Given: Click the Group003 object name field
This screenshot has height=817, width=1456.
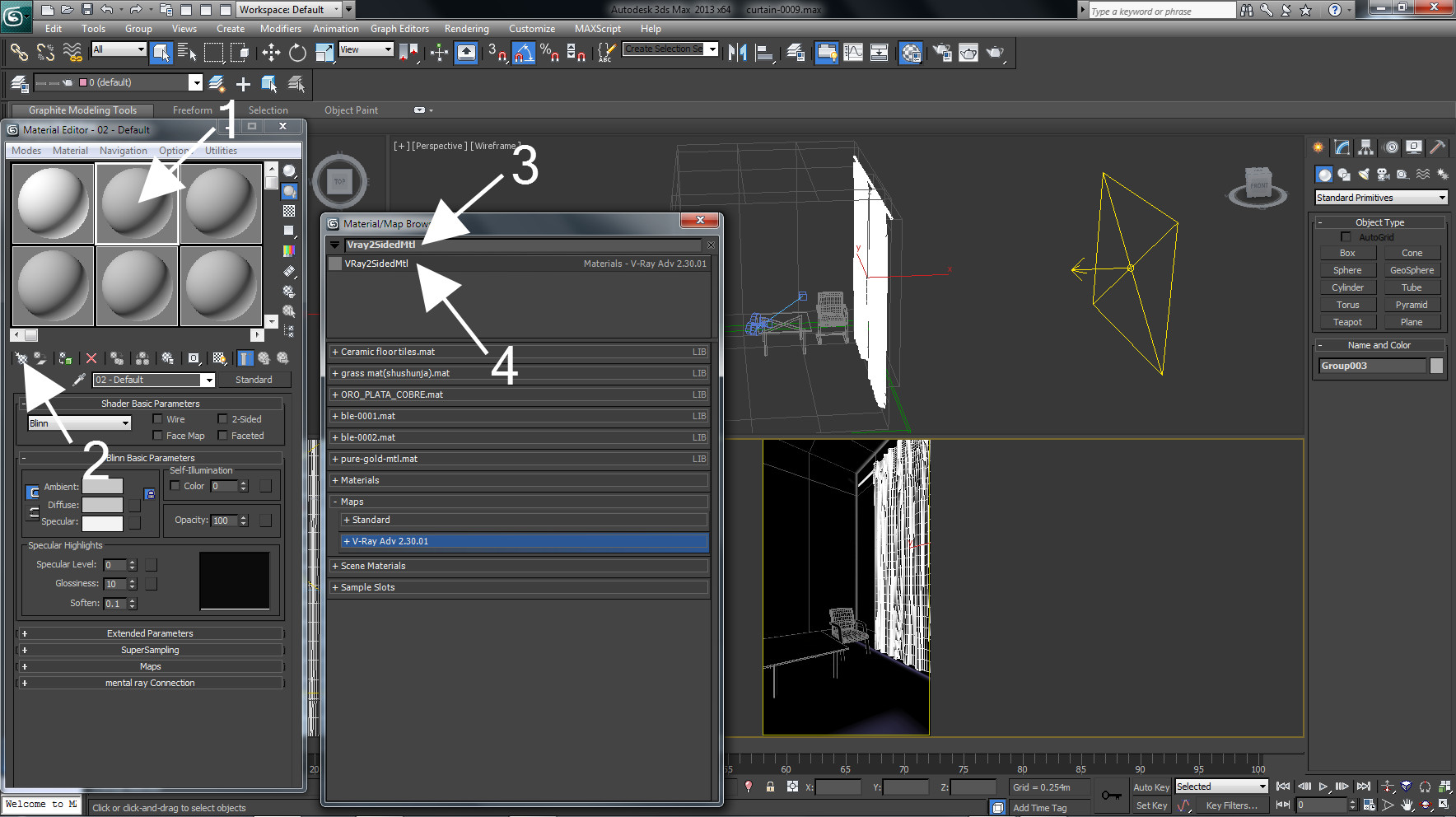Looking at the screenshot, I should (1372, 366).
